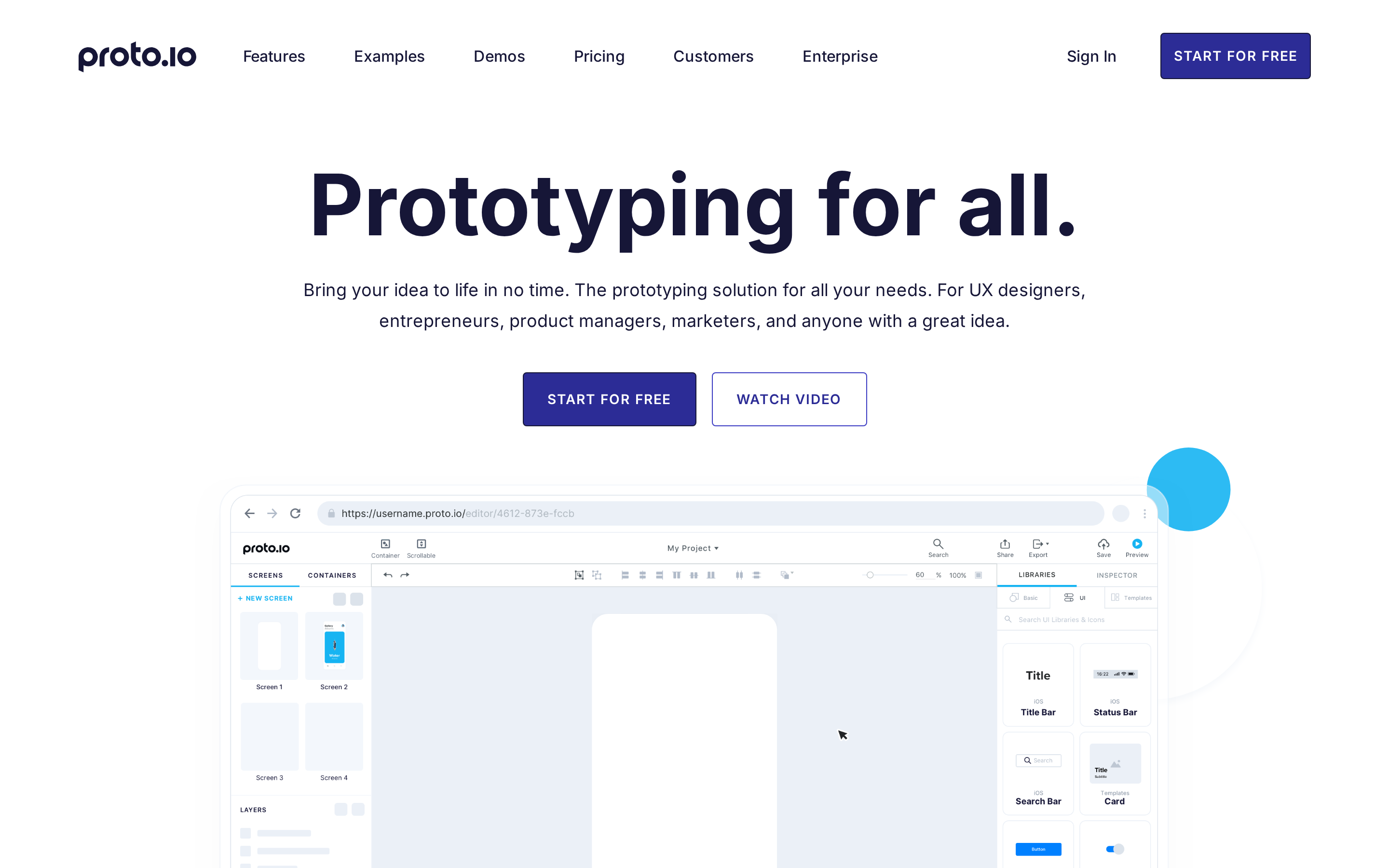Click the iOS Title Bar component card

[x=1038, y=684]
